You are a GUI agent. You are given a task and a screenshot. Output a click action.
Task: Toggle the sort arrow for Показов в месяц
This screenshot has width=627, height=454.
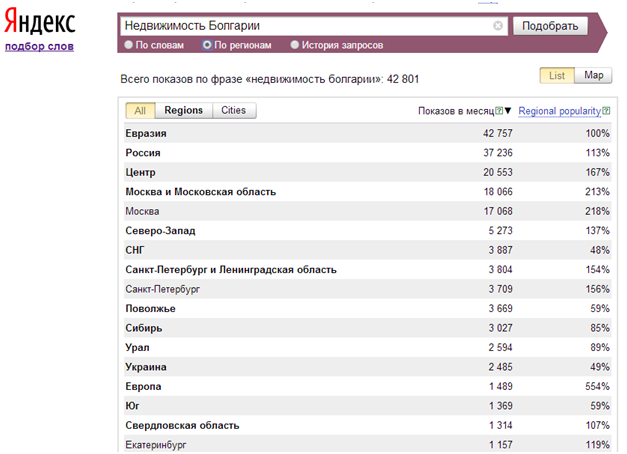point(508,110)
